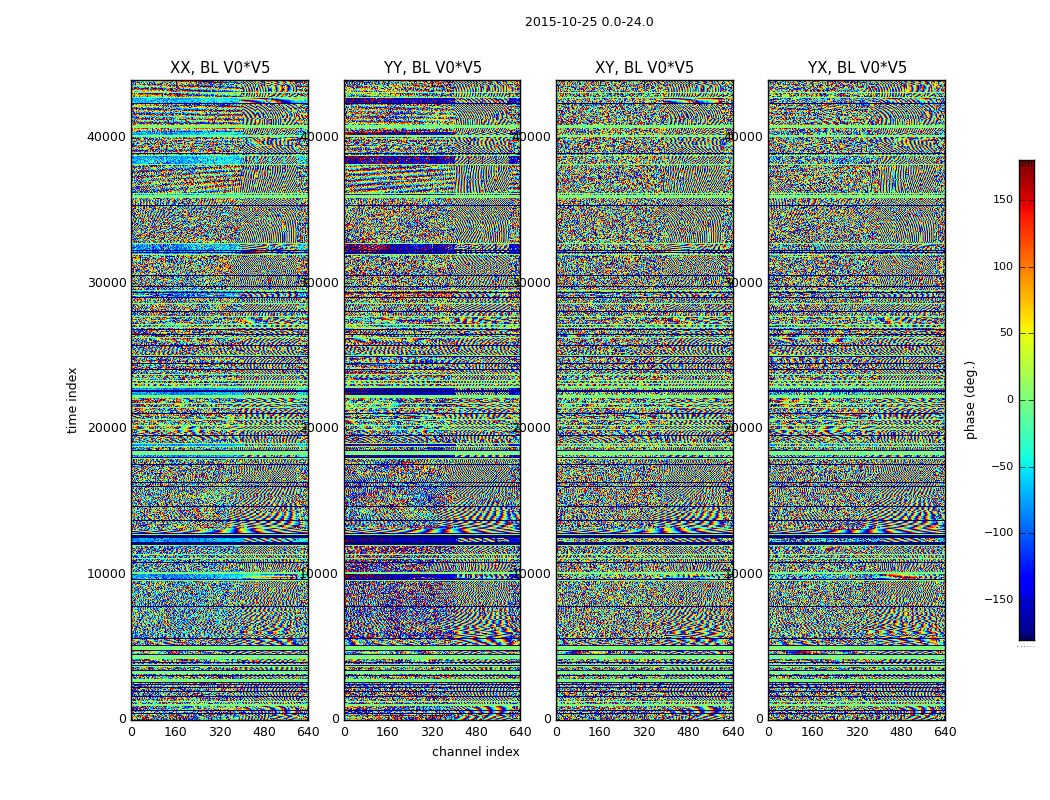Select the 'YY, BL V0*V5' subplot title

click(433, 68)
